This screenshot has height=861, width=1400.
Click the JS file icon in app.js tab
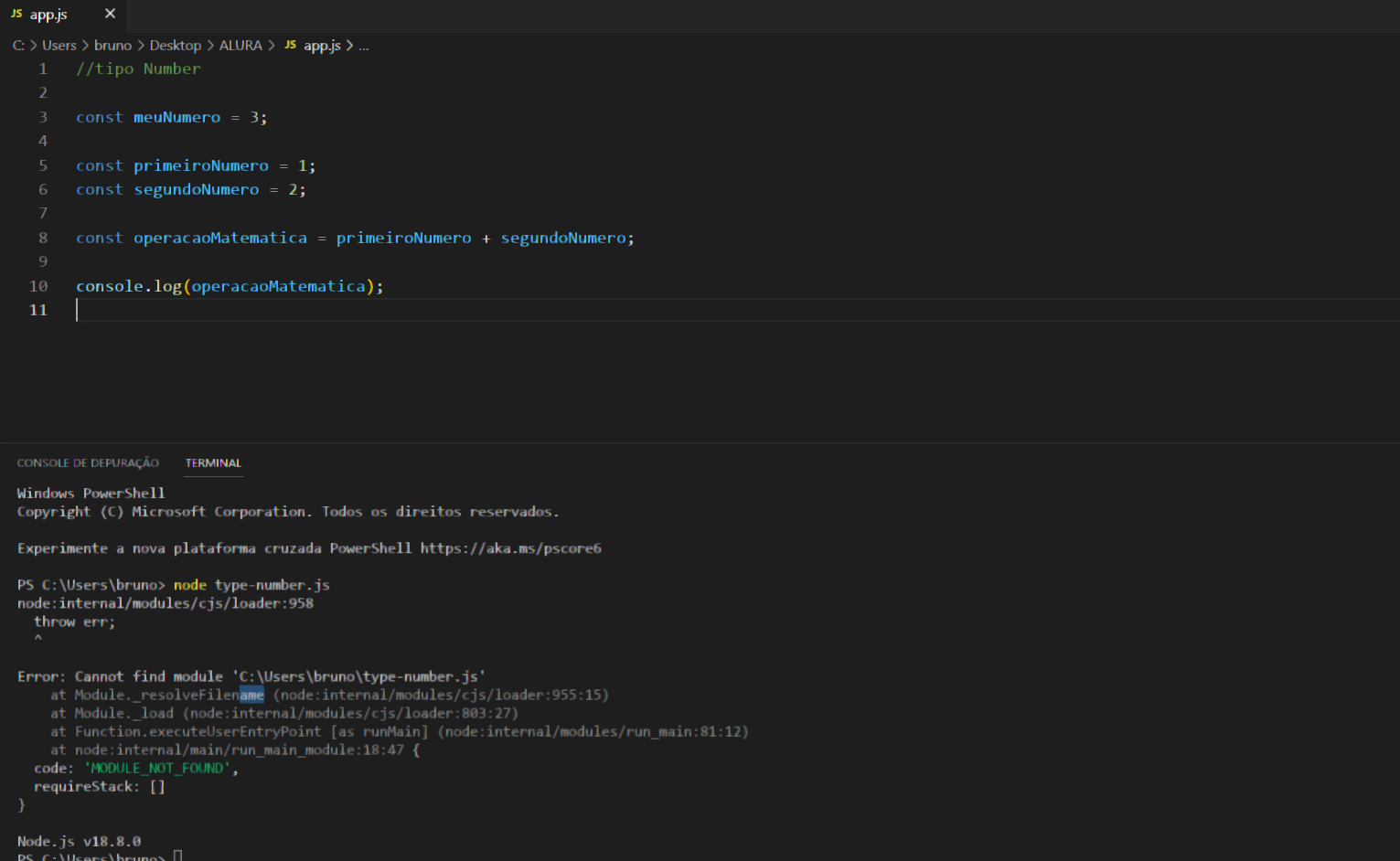tap(16, 14)
